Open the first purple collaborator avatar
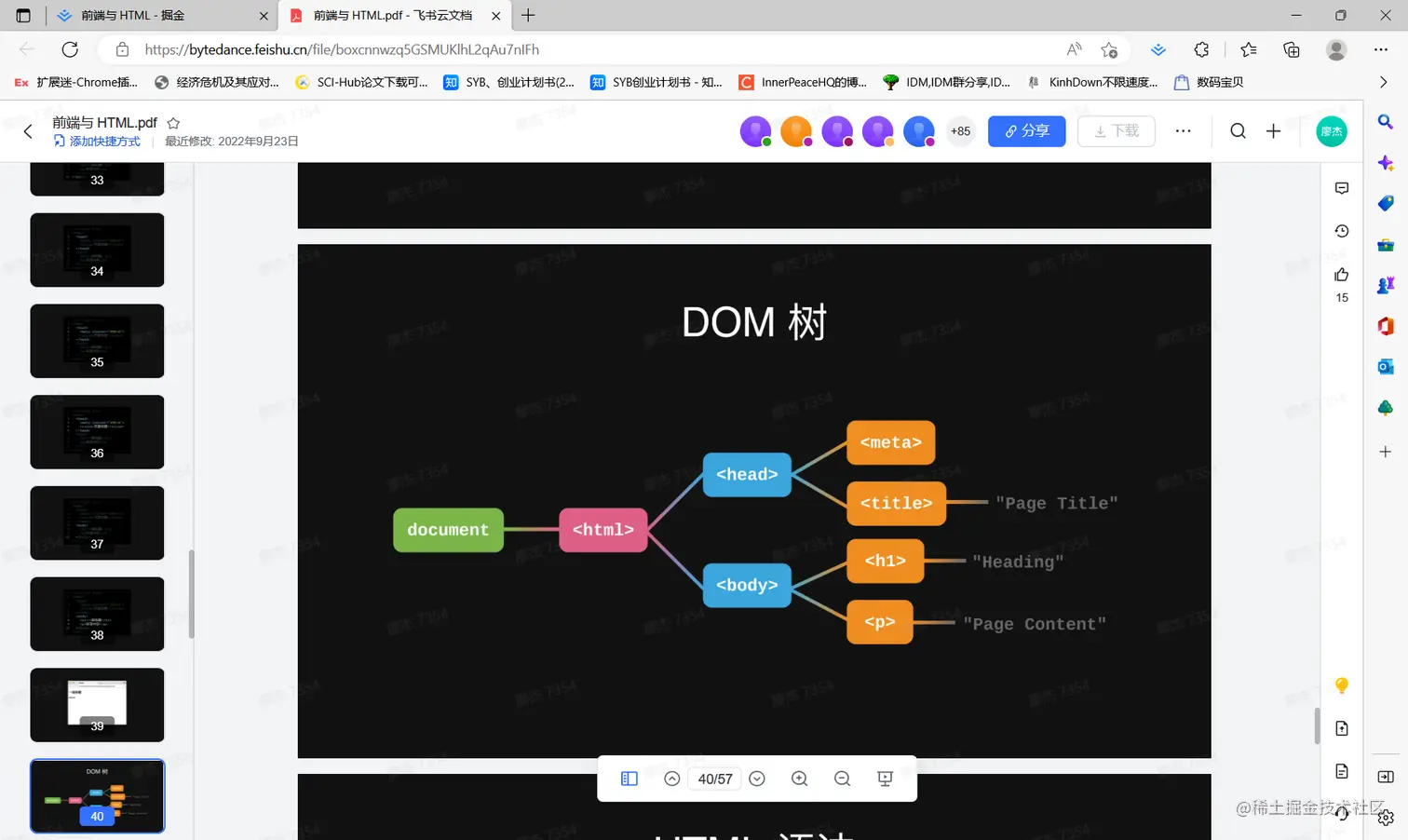 (x=755, y=131)
